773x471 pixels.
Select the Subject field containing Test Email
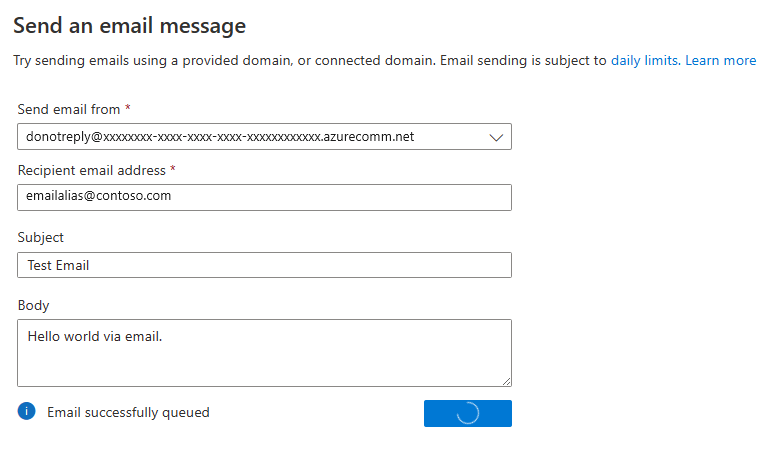[x=264, y=265]
